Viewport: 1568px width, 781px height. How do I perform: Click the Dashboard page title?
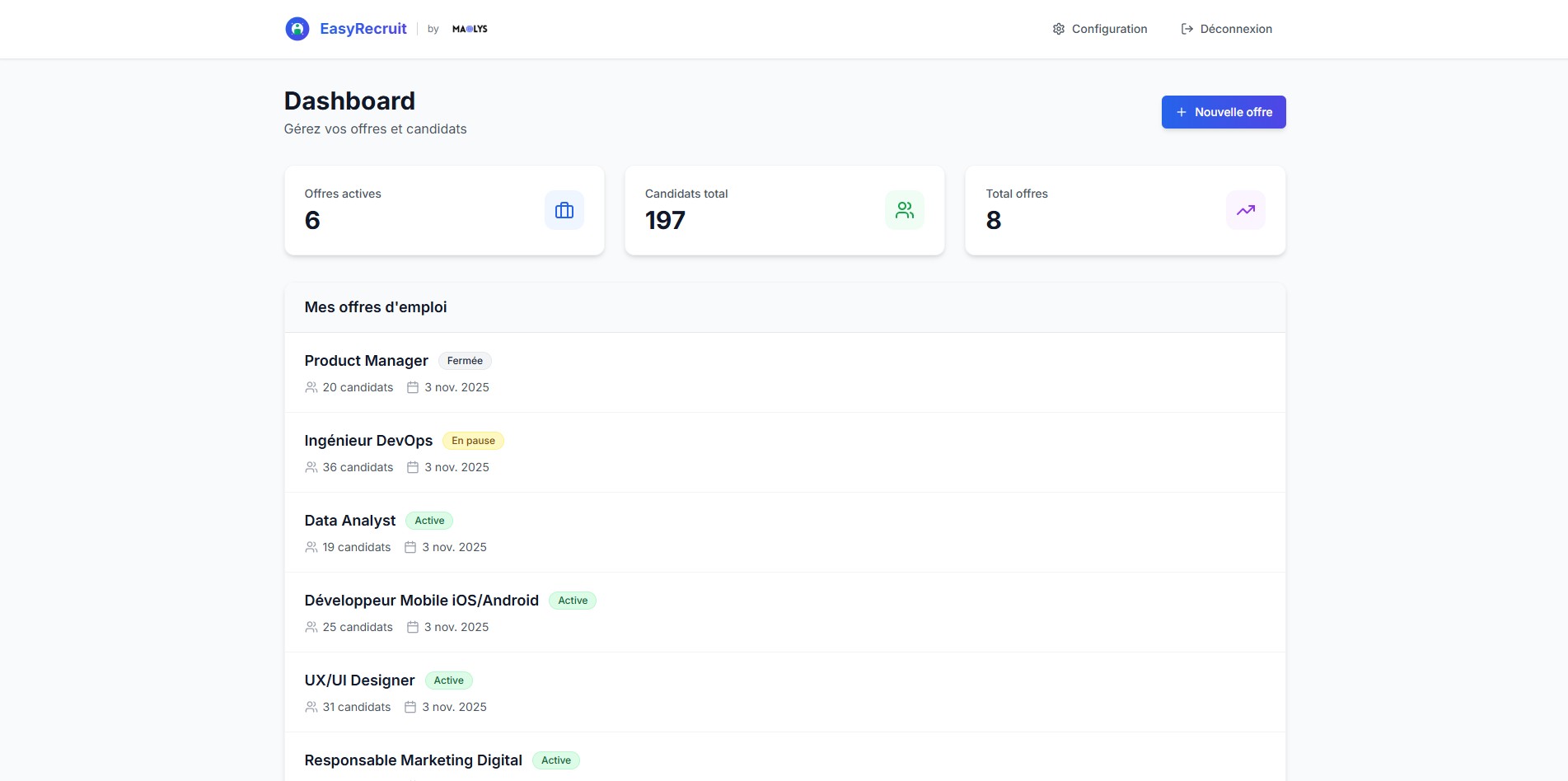pyautogui.click(x=349, y=101)
